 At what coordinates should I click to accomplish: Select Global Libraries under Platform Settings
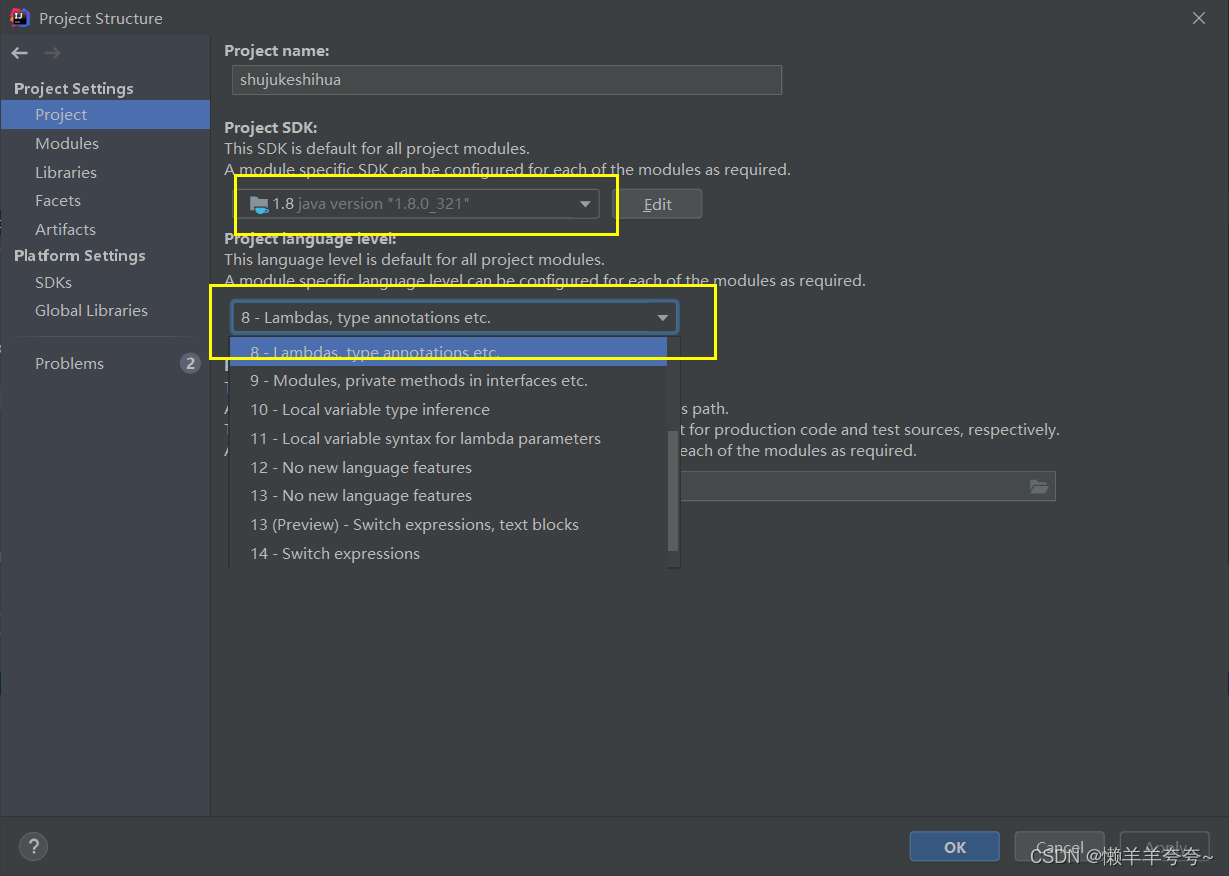click(91, 310)
